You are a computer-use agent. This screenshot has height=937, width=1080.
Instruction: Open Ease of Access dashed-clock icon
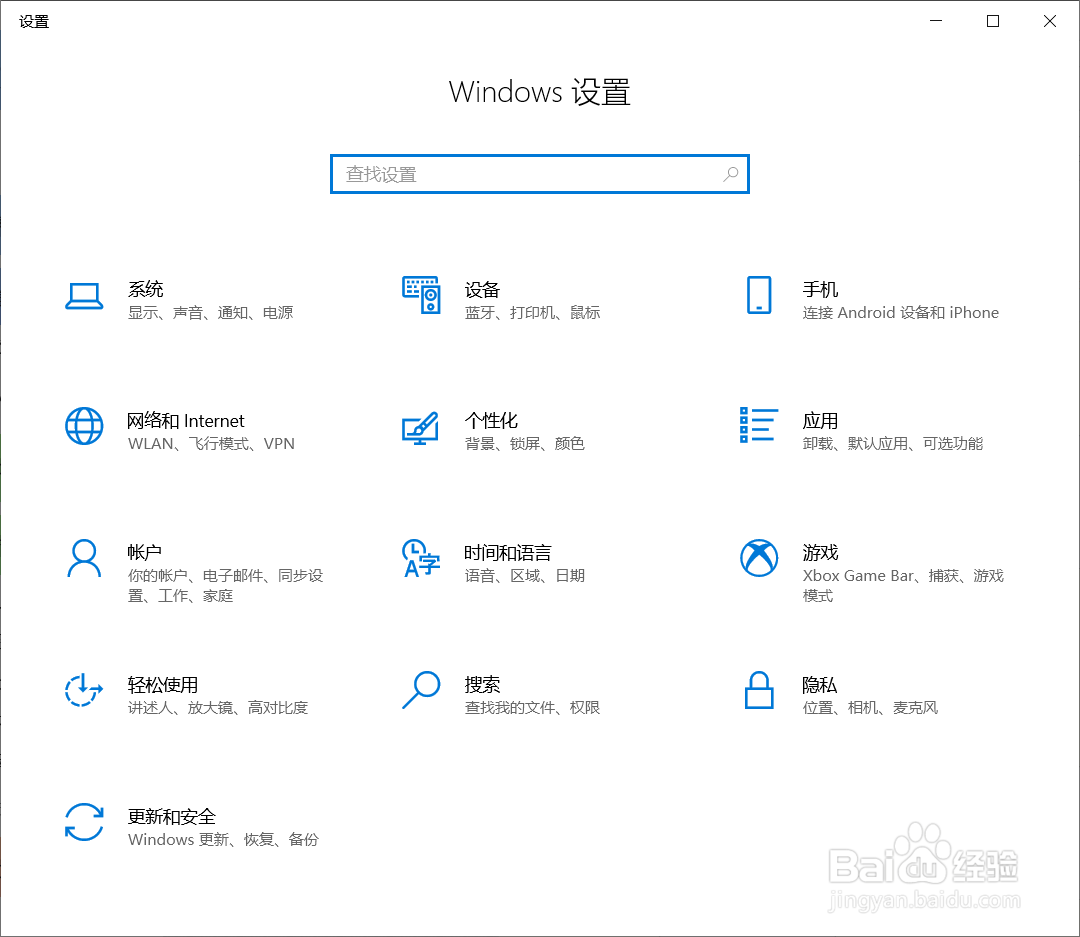pos(84,690)
